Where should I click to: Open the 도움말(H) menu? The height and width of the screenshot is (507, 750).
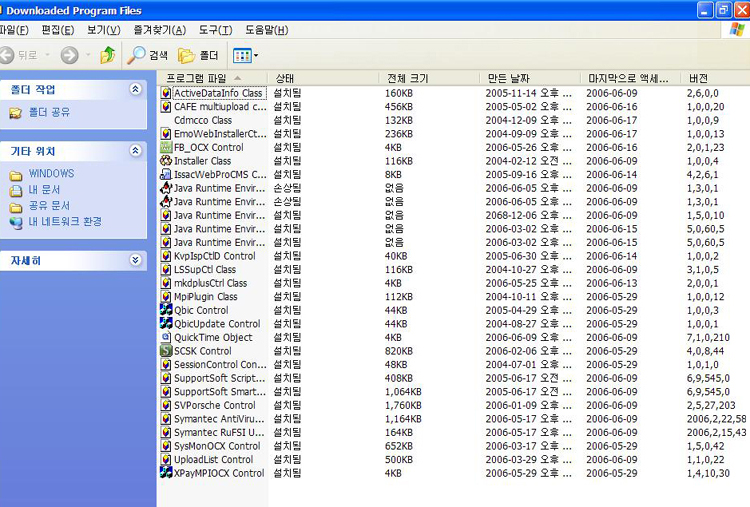266,30
